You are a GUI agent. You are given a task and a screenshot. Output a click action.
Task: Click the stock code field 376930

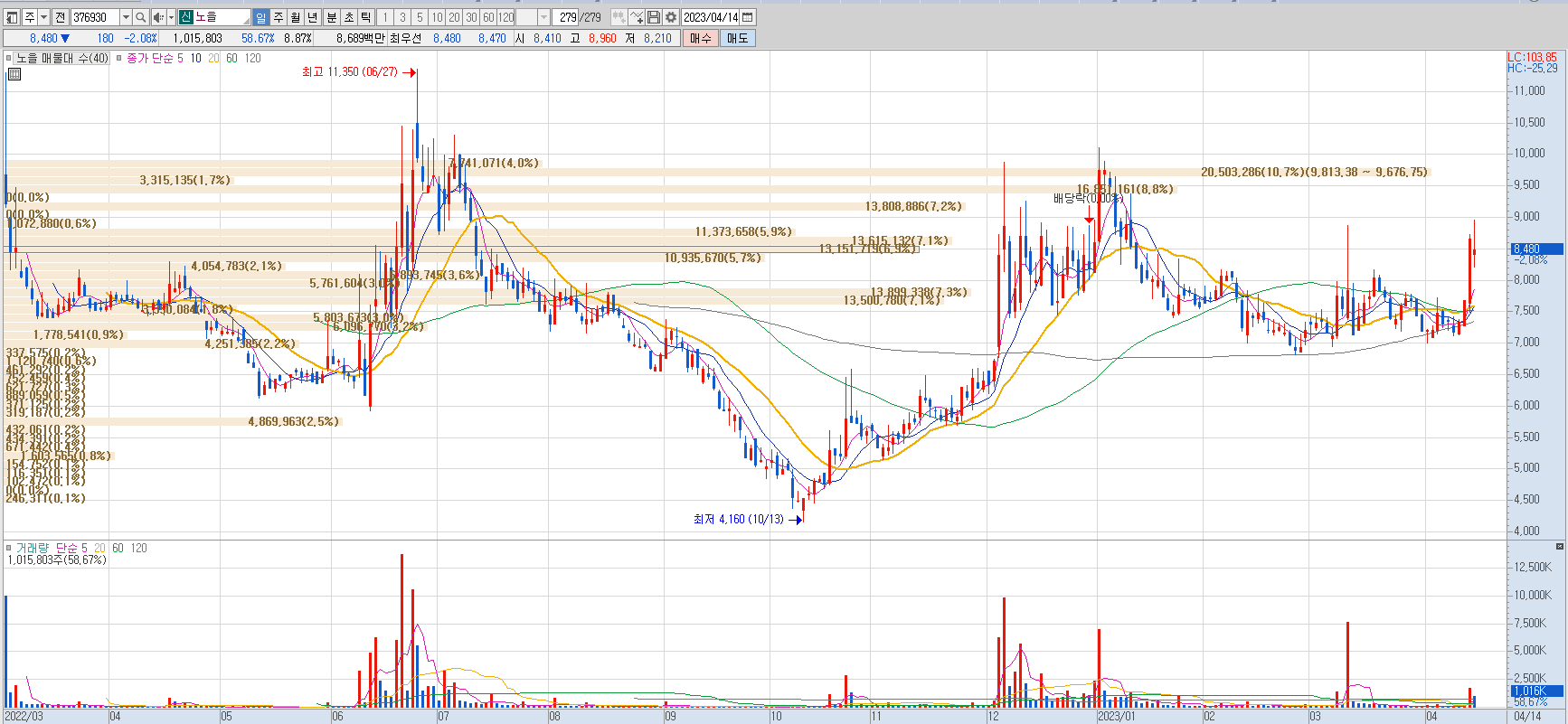(x=94, y=17)
